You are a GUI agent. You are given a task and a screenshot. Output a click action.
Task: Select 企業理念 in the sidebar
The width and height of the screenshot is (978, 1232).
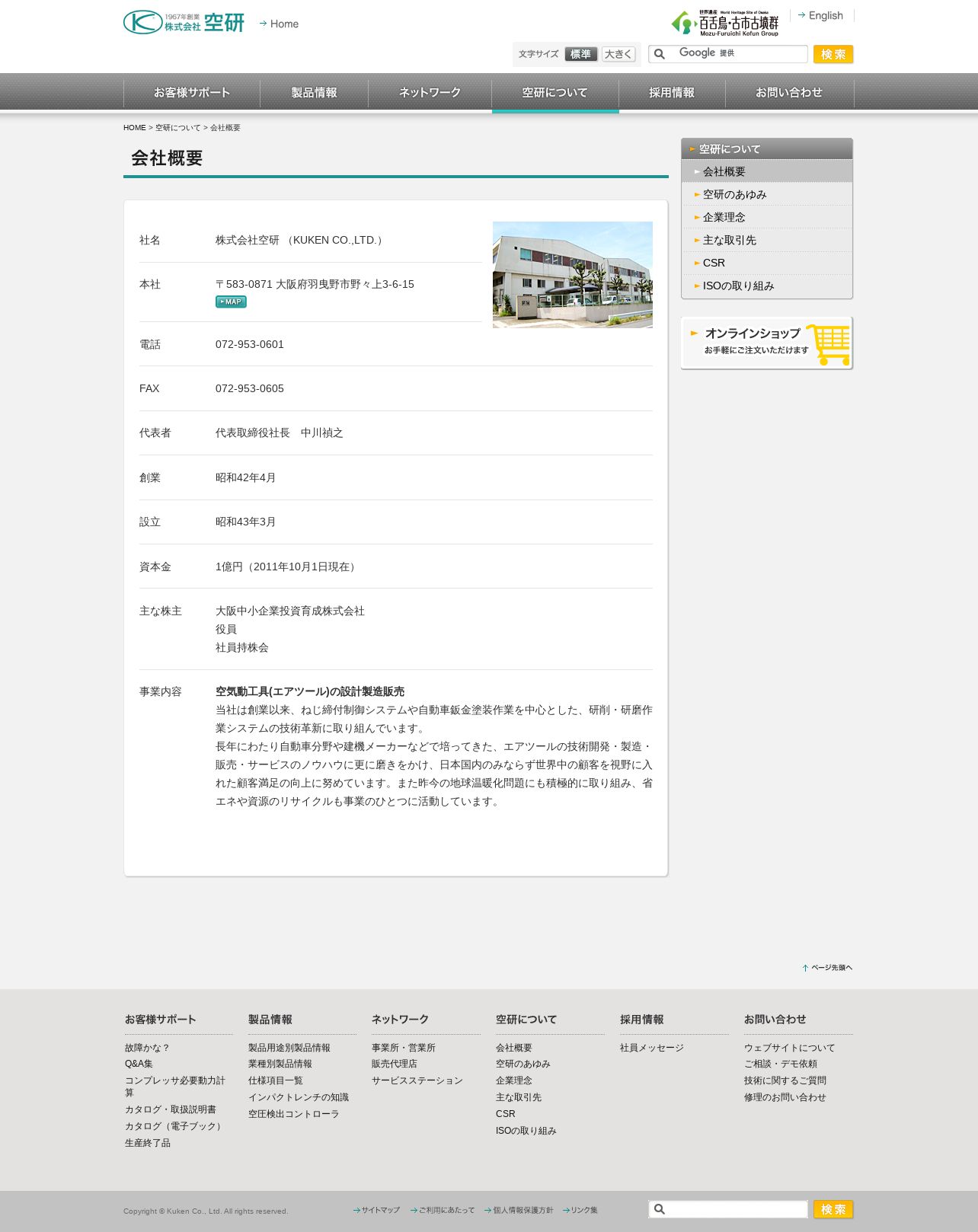(767, 218)
